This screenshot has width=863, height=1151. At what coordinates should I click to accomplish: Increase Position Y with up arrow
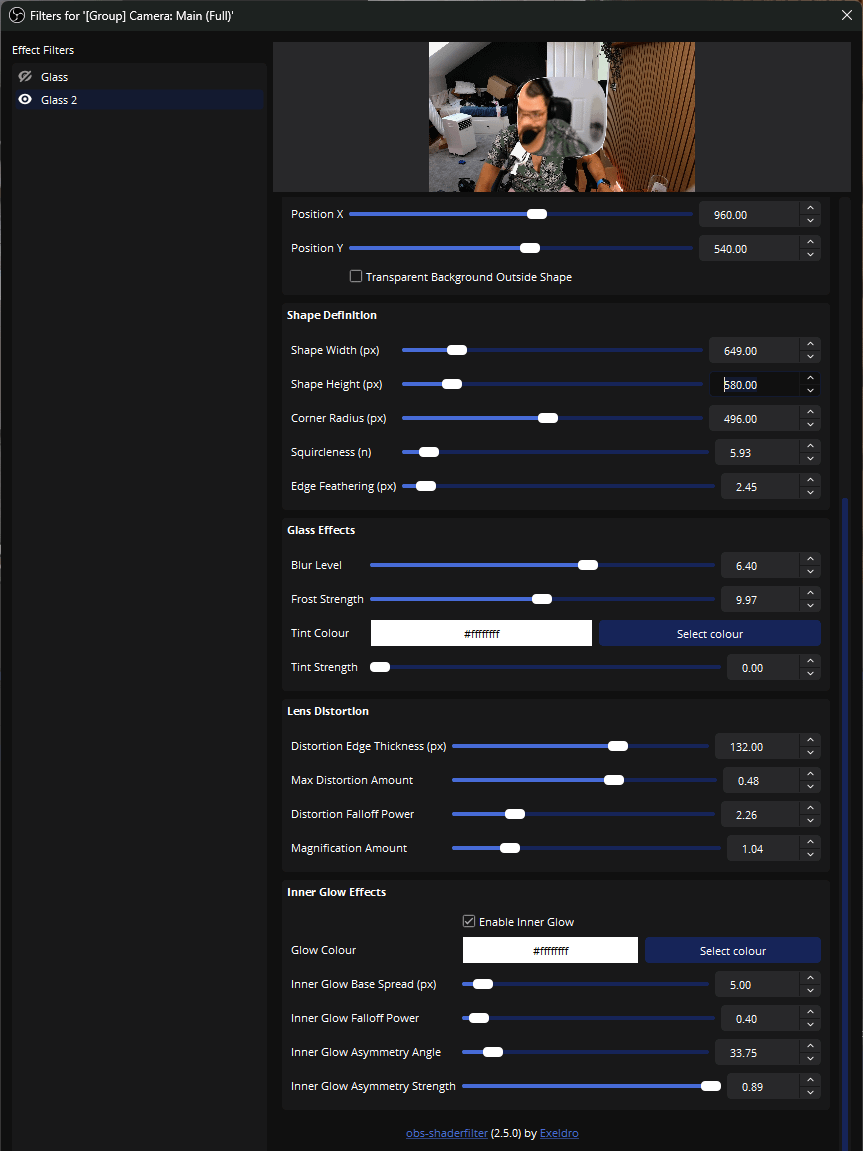click(810, 242)
